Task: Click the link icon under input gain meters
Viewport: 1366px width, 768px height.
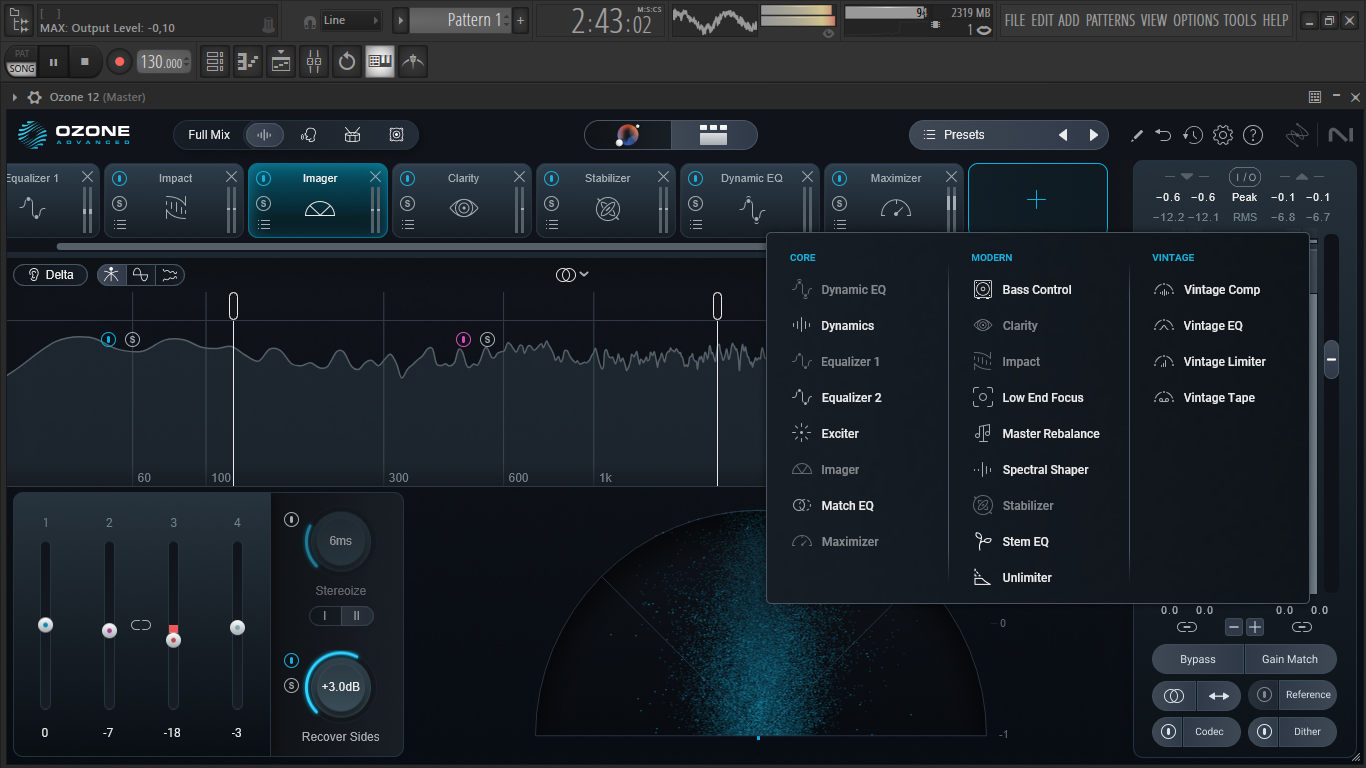Action: pos(1187,627)
